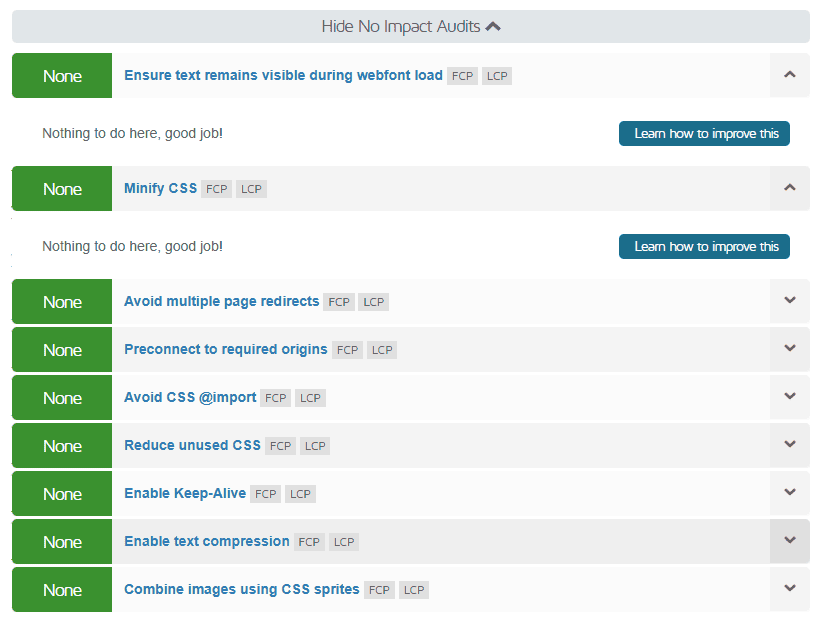Expand Avoid CSS @import chevron
This screenshot has height=630, width=823.
789,397
